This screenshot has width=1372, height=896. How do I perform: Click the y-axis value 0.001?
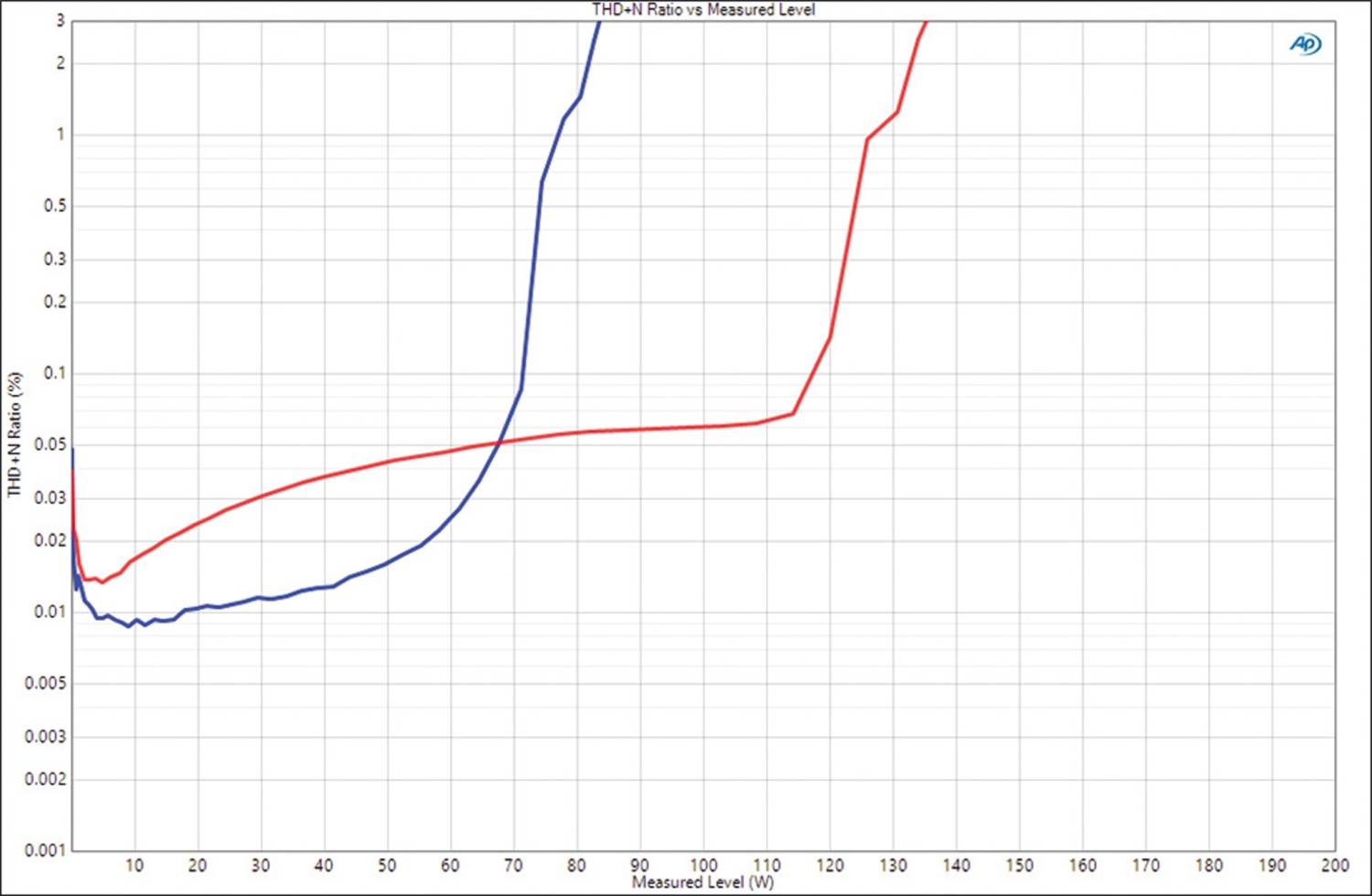click(46, 850)
